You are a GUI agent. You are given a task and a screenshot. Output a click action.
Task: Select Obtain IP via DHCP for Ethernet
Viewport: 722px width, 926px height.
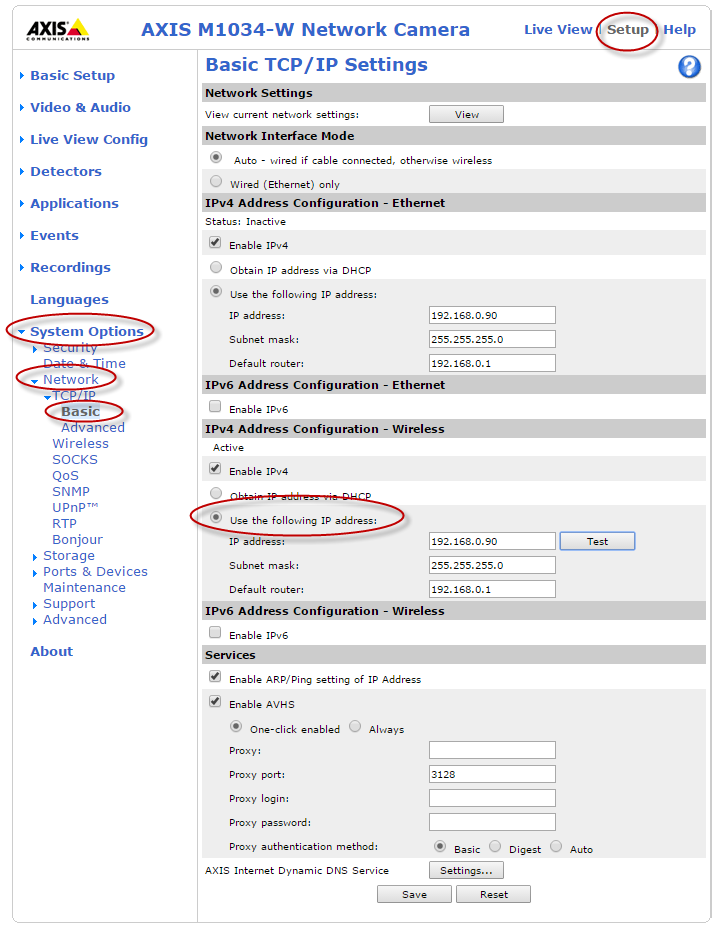[216, 268]
